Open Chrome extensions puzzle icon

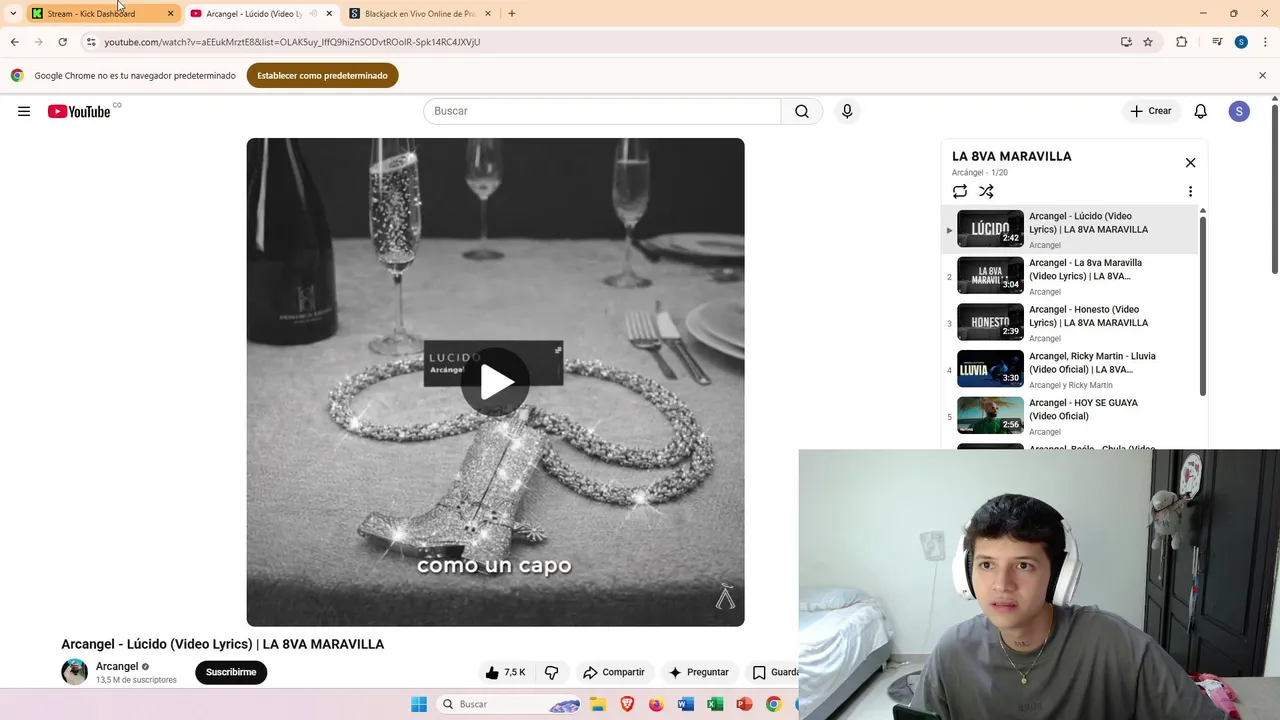[x=1181, y=42]
